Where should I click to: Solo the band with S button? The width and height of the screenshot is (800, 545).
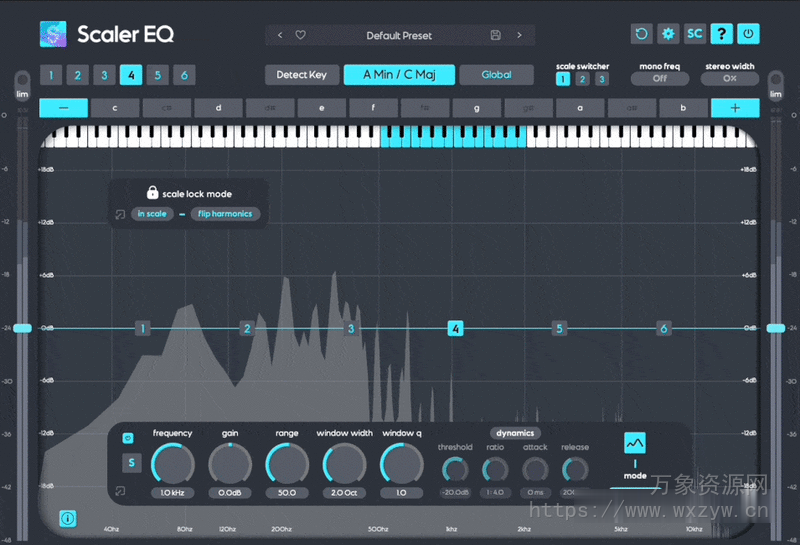[x=132, y=463]
